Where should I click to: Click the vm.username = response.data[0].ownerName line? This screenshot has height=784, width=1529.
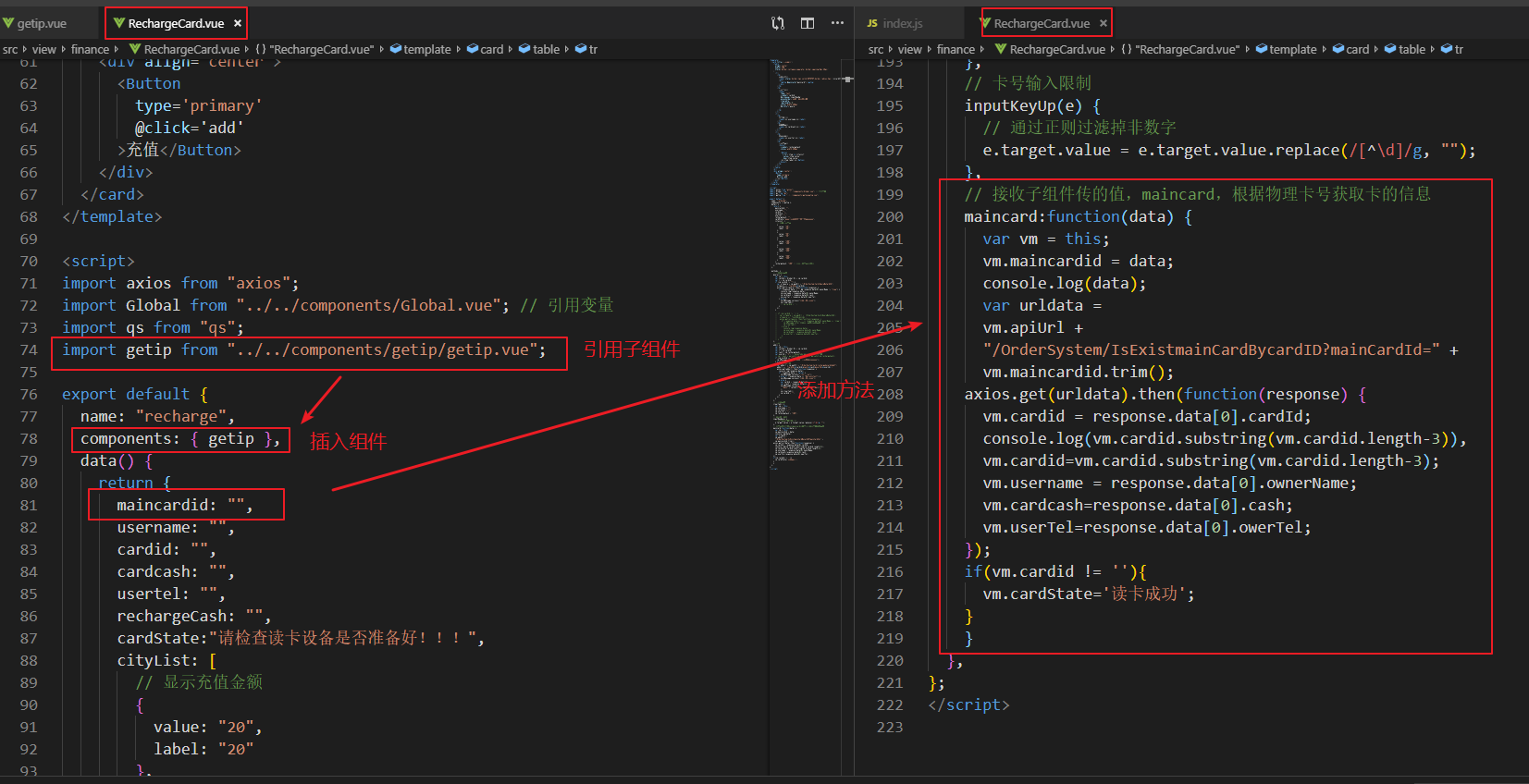pos(1170,483)
